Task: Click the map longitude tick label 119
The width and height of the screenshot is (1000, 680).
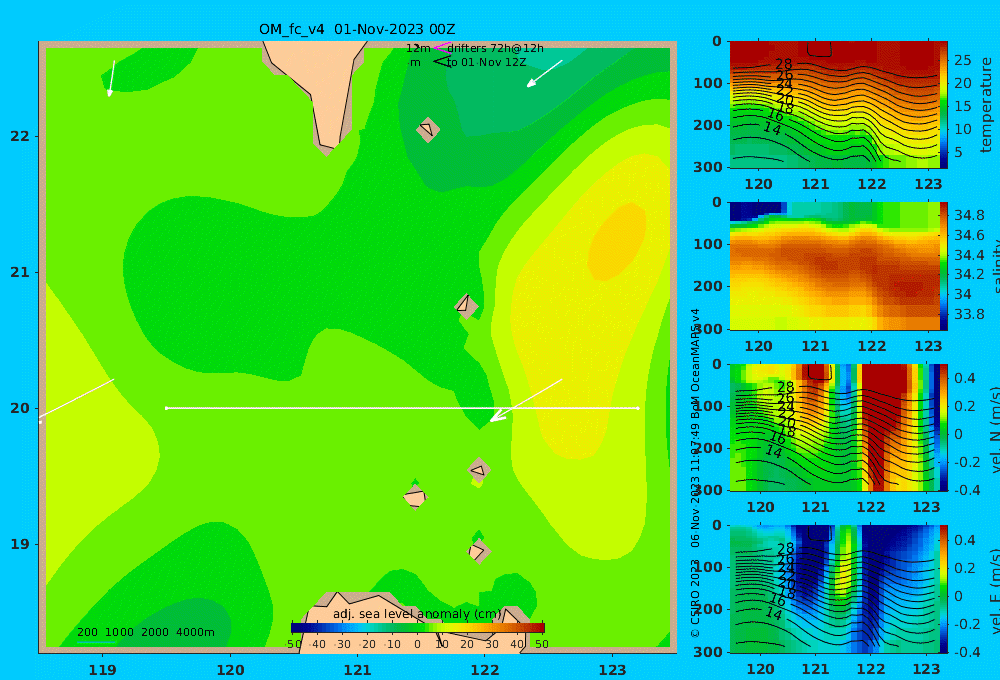Action: [x=102, y=670]
